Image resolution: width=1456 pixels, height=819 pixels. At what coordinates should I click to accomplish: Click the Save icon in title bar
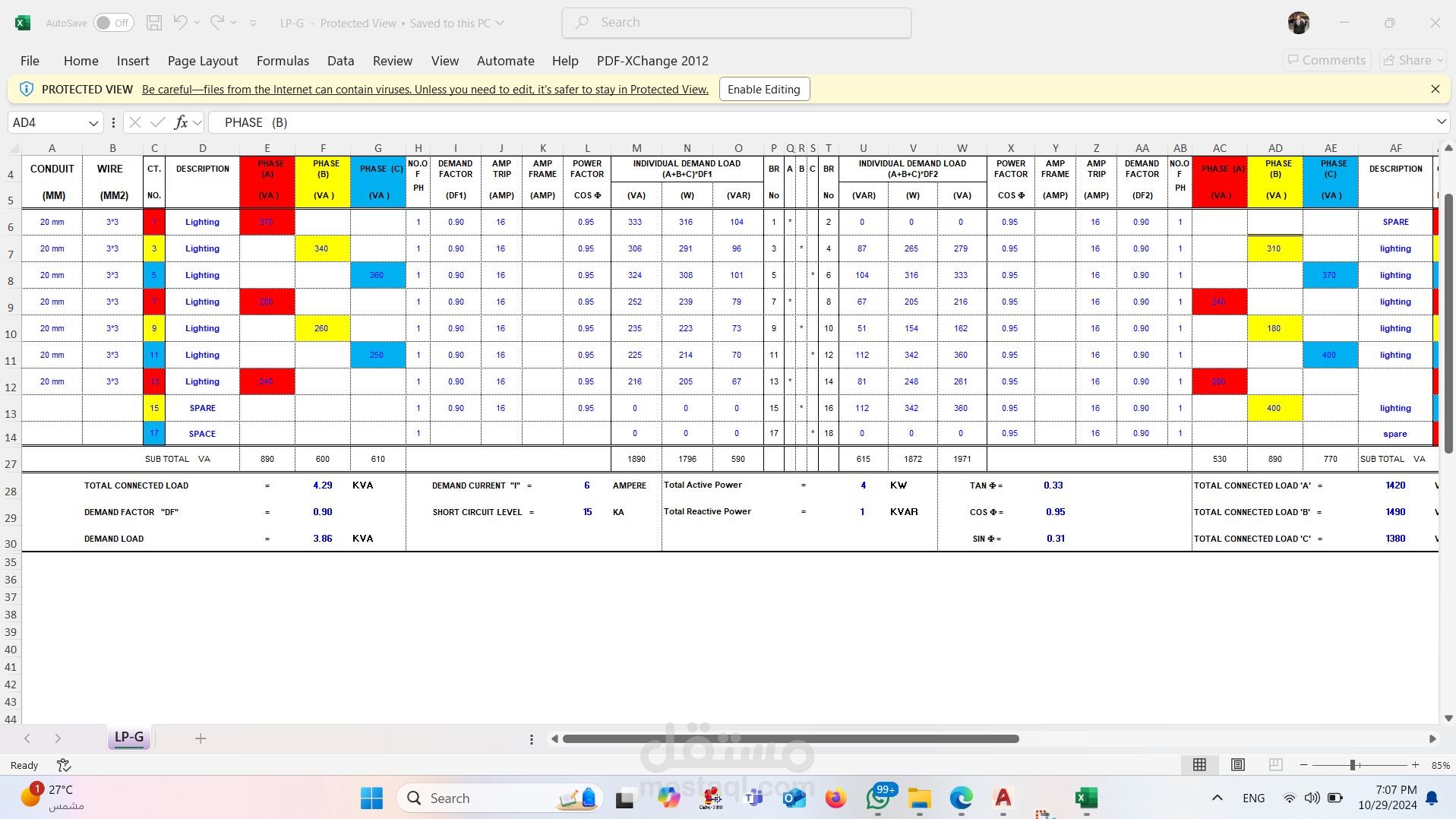click(x=154, y=23)
